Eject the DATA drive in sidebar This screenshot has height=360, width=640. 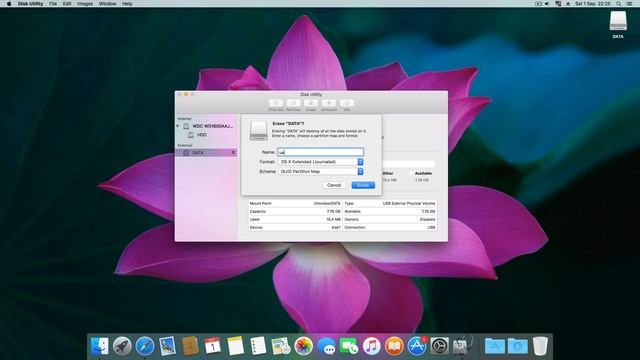pyautogui.click(x=233, y=153)
